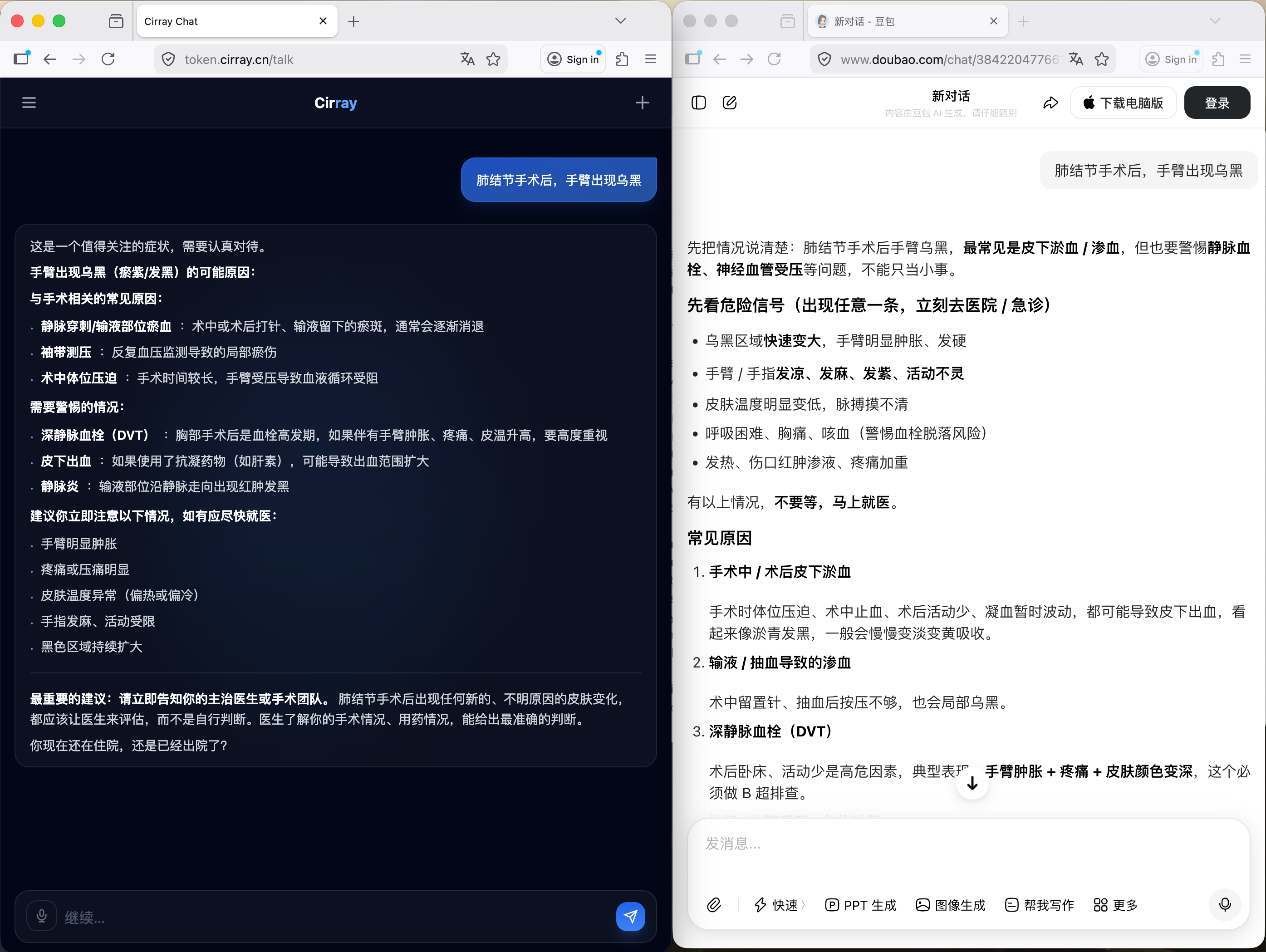The height and width of the screenshot is (952, 1266).
Task: Click Doubao new conversation edit icon
Action: point(730,103)
